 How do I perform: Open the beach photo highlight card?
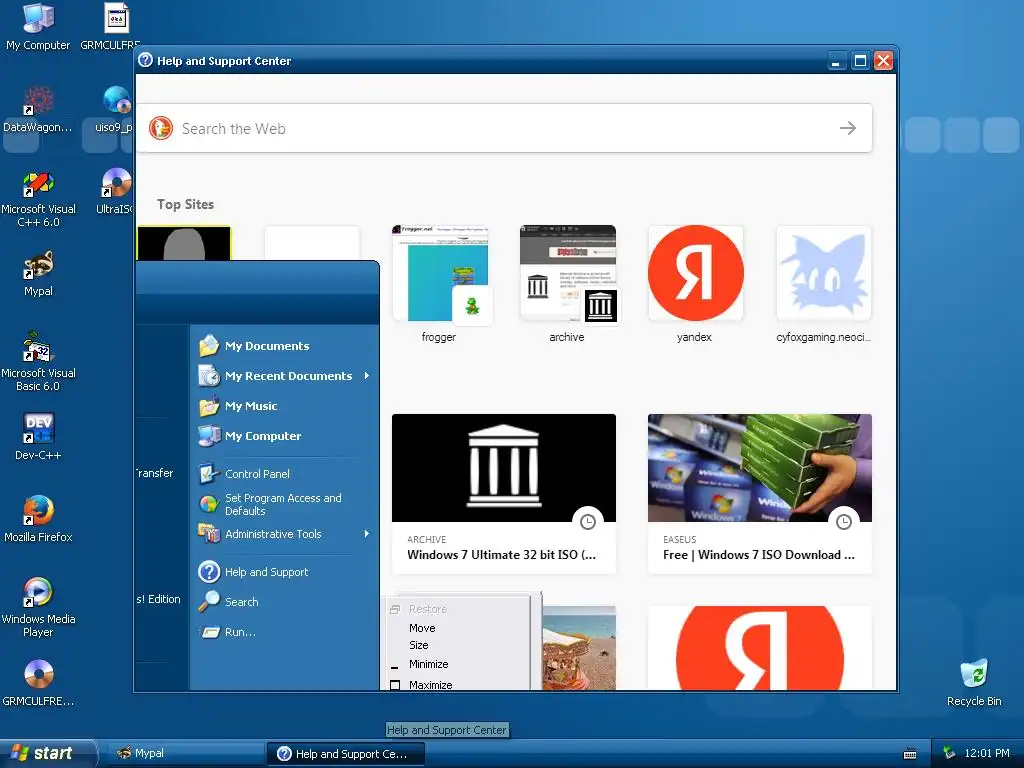(579, 647)
